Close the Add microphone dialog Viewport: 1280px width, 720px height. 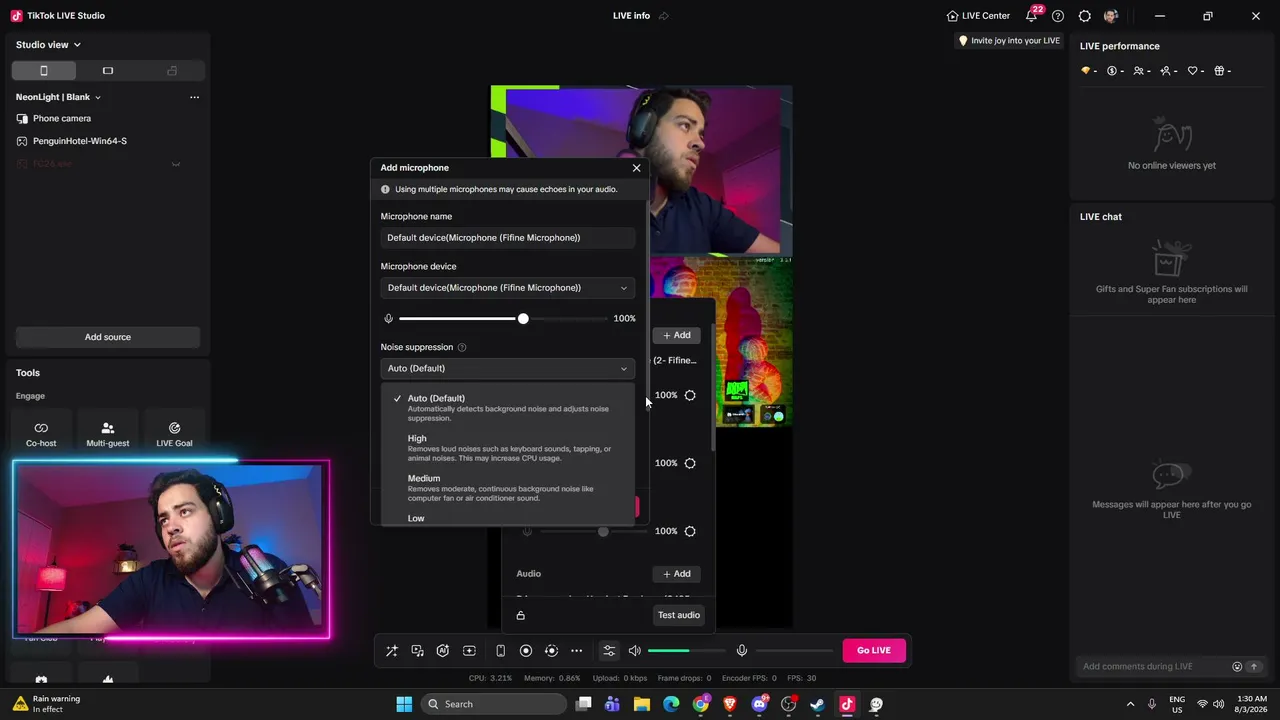[x=636, y=168]
